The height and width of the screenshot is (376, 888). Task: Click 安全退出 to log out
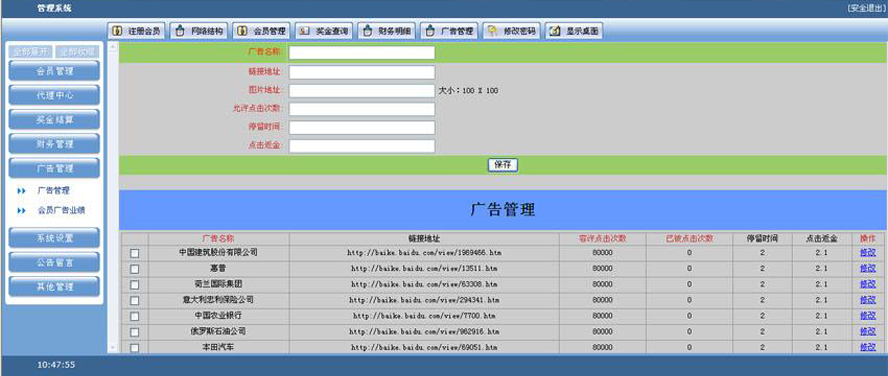pyautogui.click(x=865, y=8)
